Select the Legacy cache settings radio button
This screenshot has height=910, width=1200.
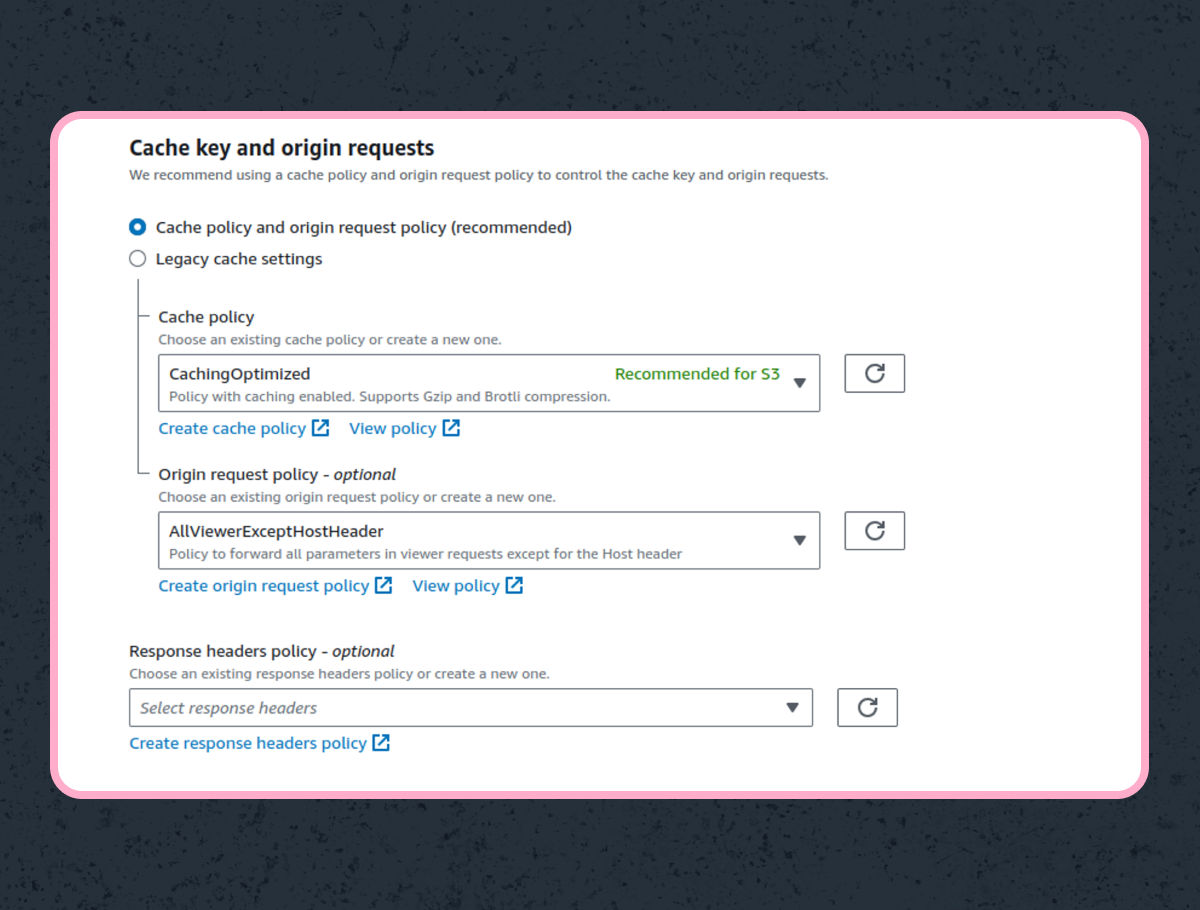(138, 259)
